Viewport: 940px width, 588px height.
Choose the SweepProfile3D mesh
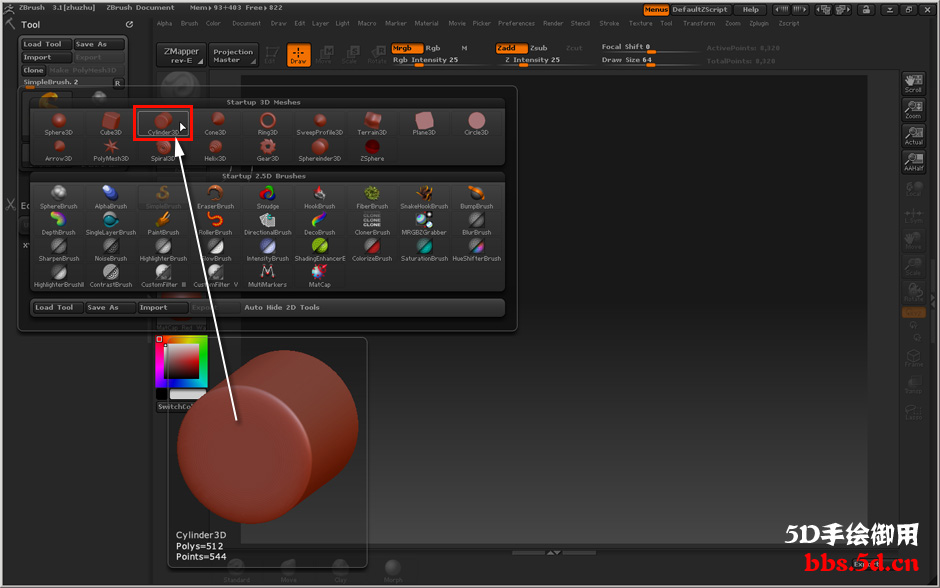click(320, 123)
